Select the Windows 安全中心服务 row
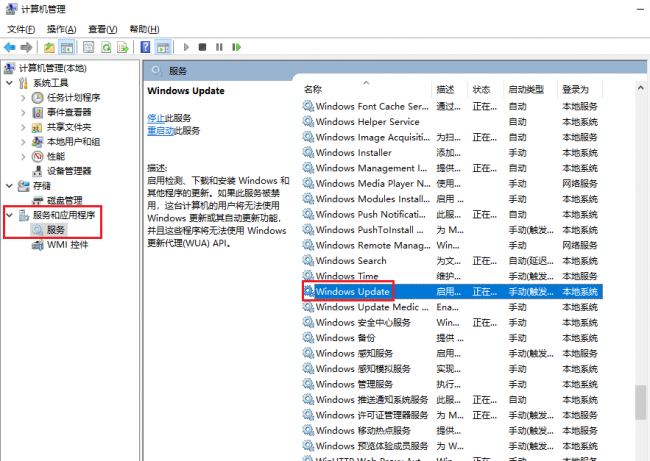650x461 pixels. (x=452, y=323)
